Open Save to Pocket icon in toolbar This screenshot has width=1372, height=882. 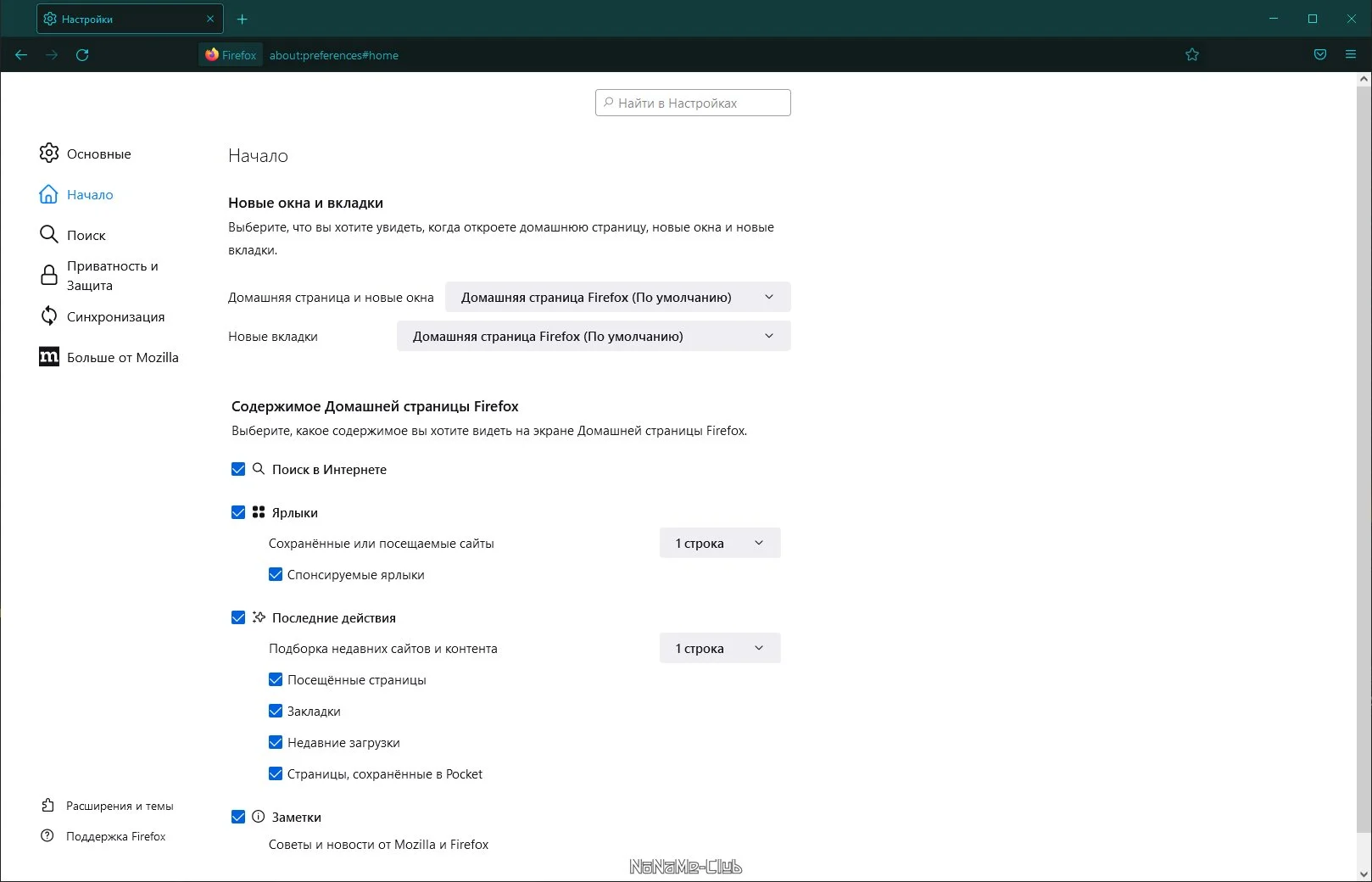coord(1320,55)
